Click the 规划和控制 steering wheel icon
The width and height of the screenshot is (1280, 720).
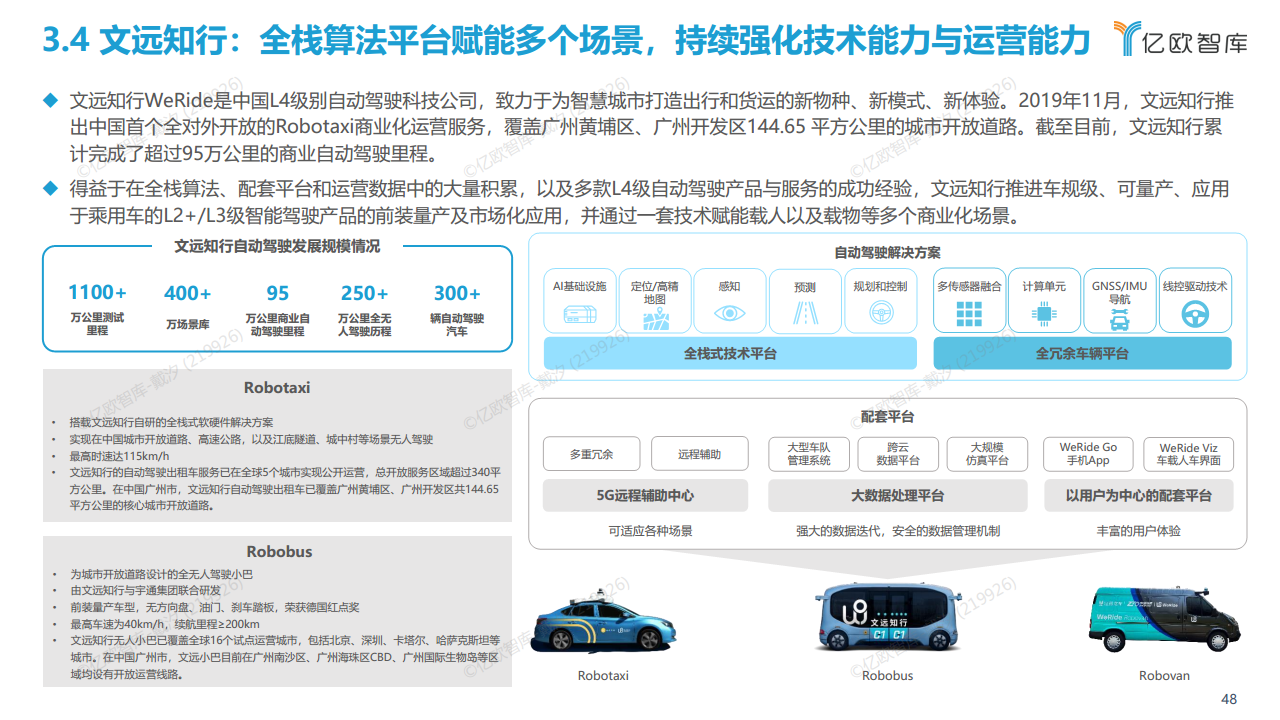point(880,314)
